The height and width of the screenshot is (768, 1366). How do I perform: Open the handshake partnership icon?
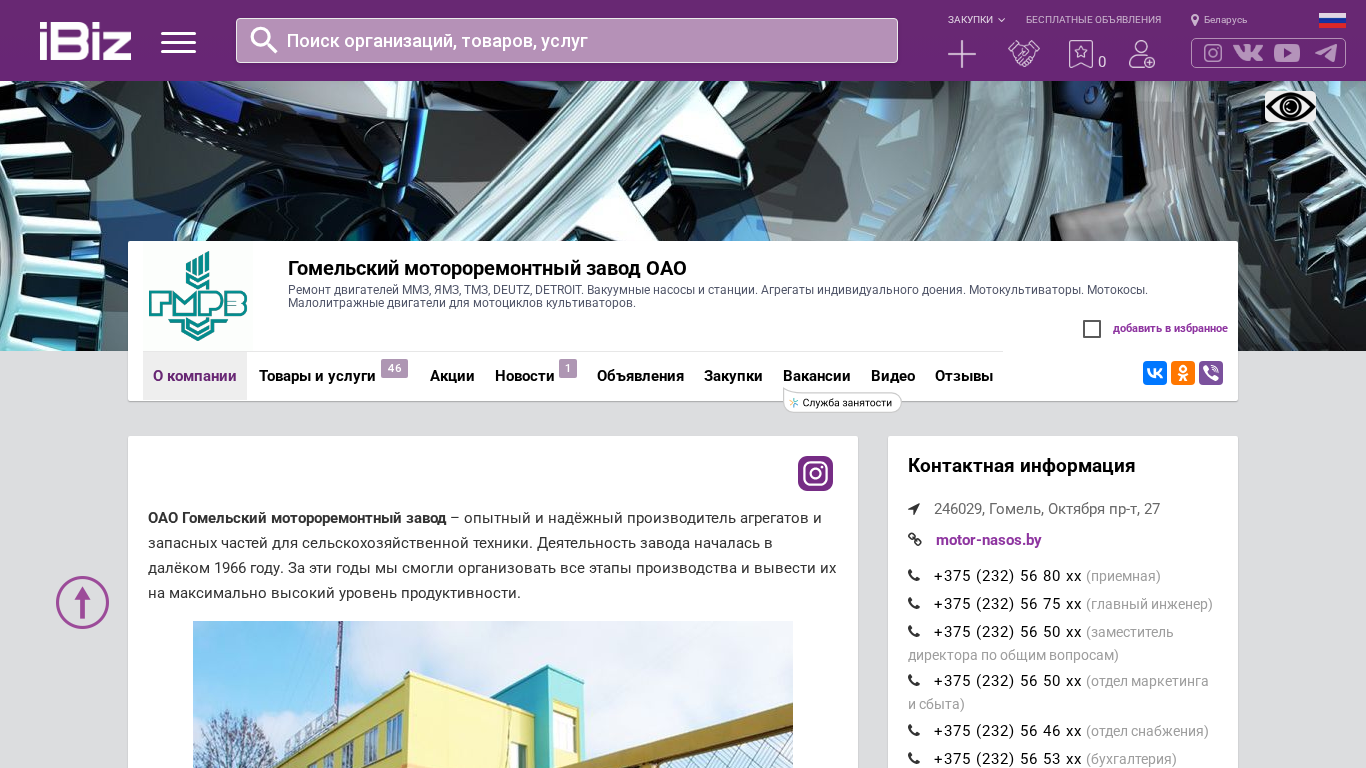coord(1023,54)
